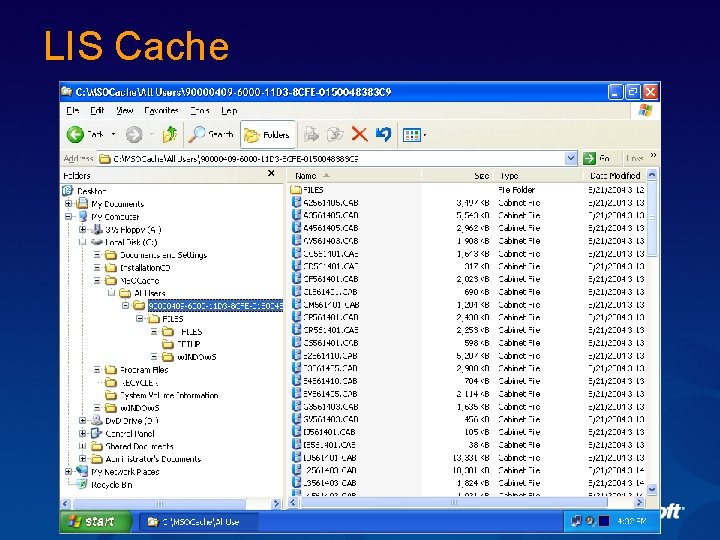Click the red X Delete icon

[360, 135]
